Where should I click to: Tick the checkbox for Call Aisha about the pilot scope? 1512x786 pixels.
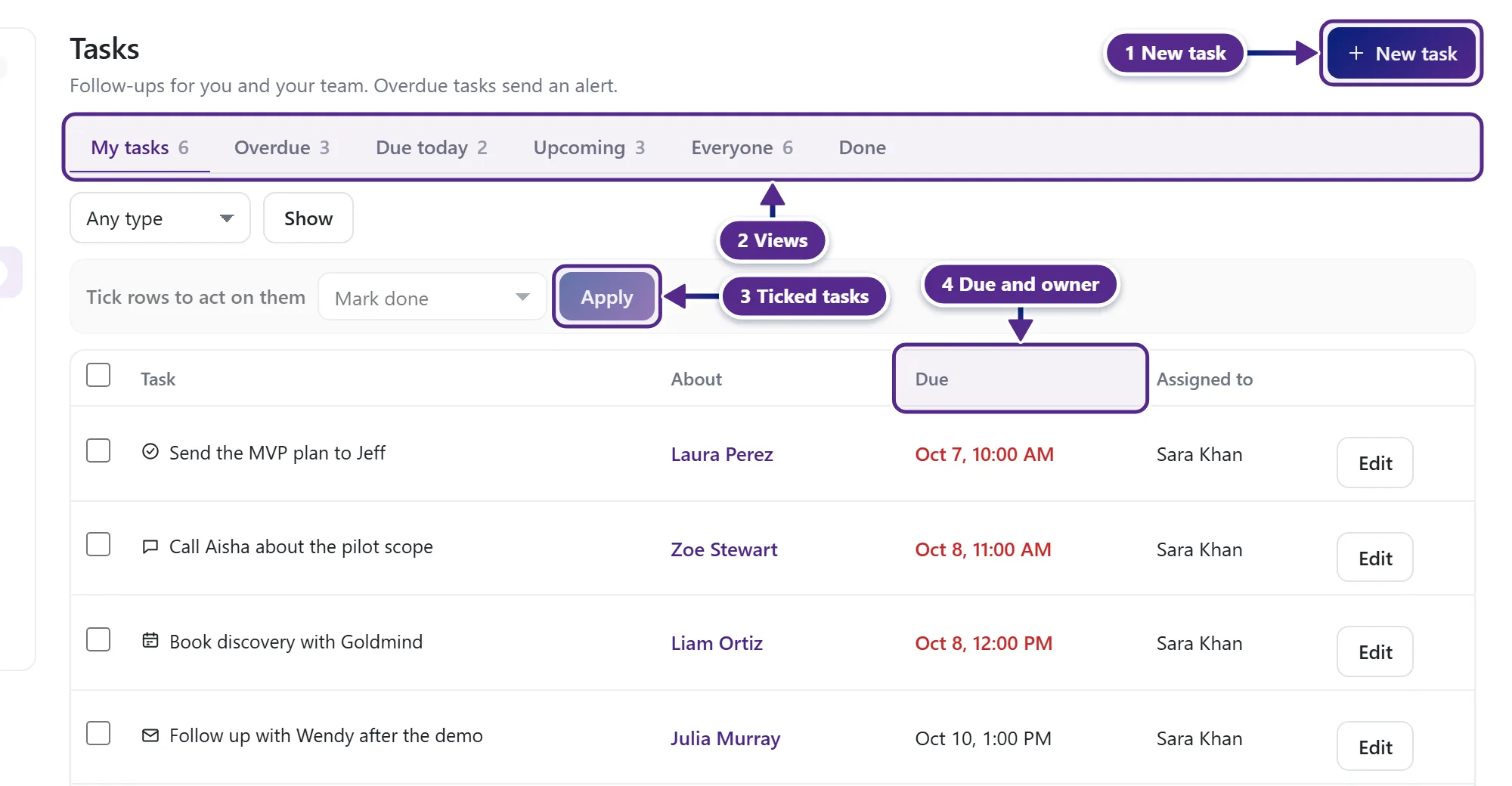coord(98,544)
